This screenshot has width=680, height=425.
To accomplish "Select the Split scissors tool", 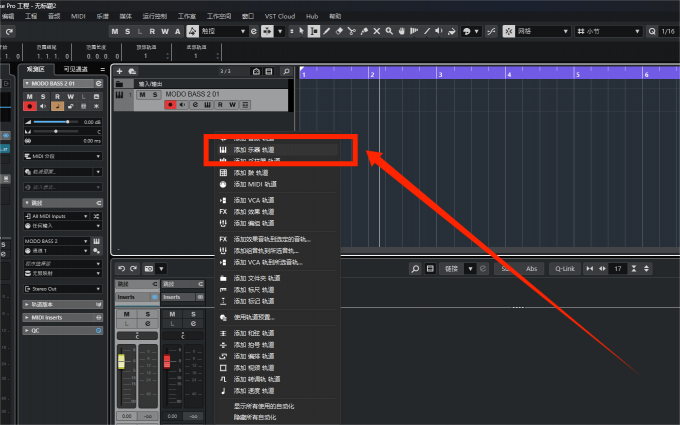I will click(x=352, y=31).
